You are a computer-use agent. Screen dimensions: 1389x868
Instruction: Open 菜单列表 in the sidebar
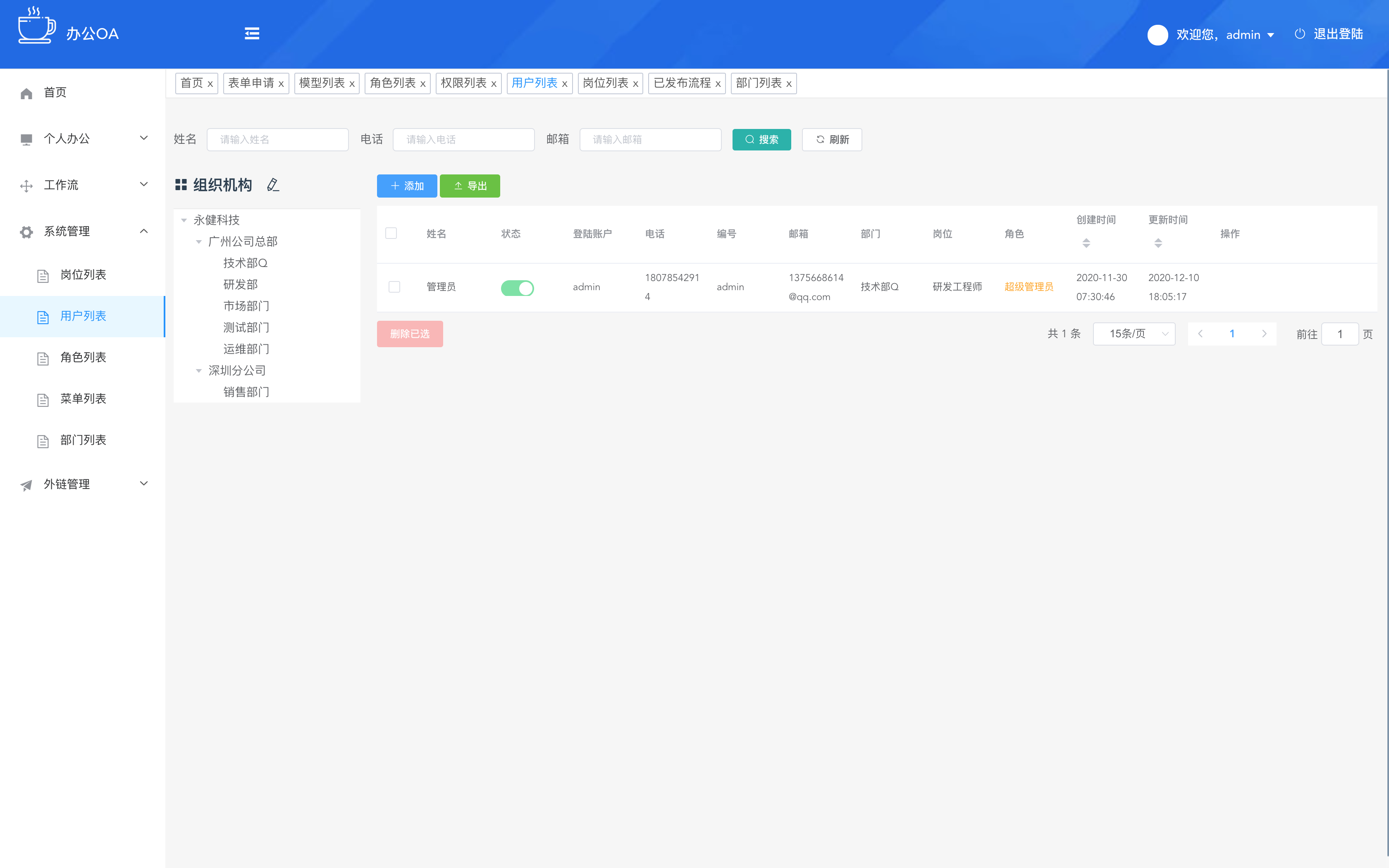(83, 398)
